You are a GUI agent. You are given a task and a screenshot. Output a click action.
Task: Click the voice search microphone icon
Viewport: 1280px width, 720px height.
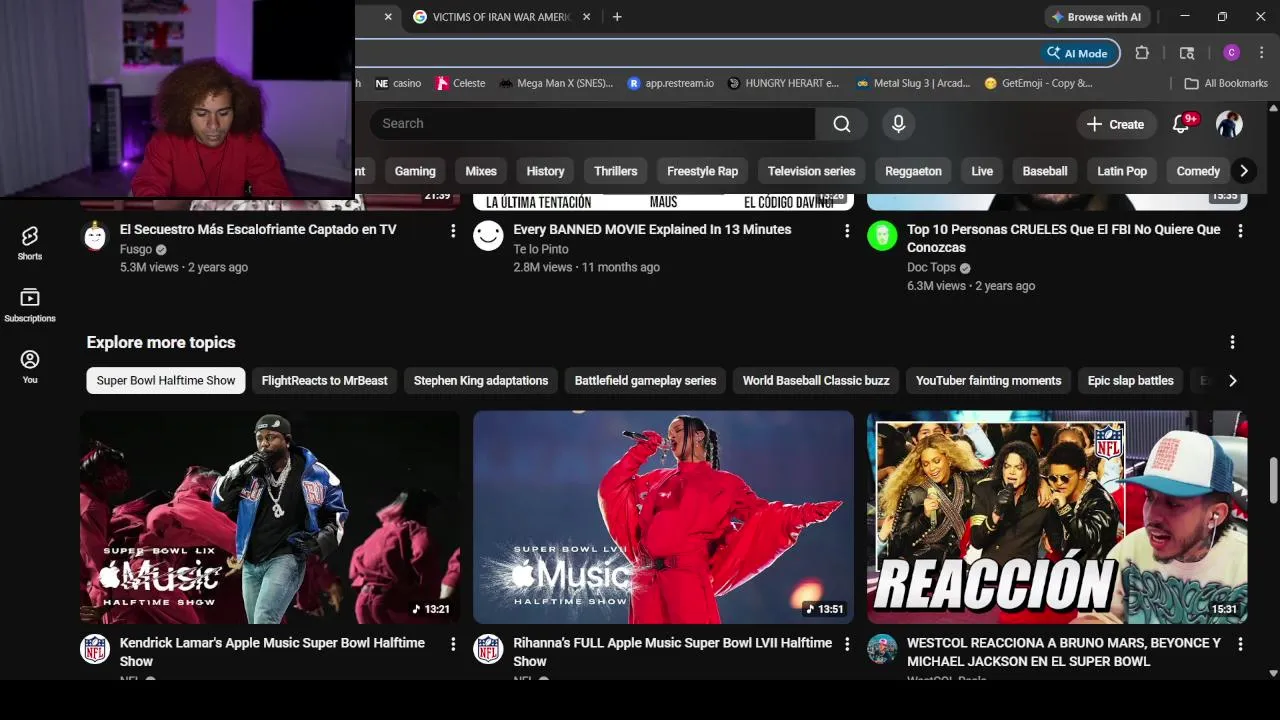[x=898, y=124]
